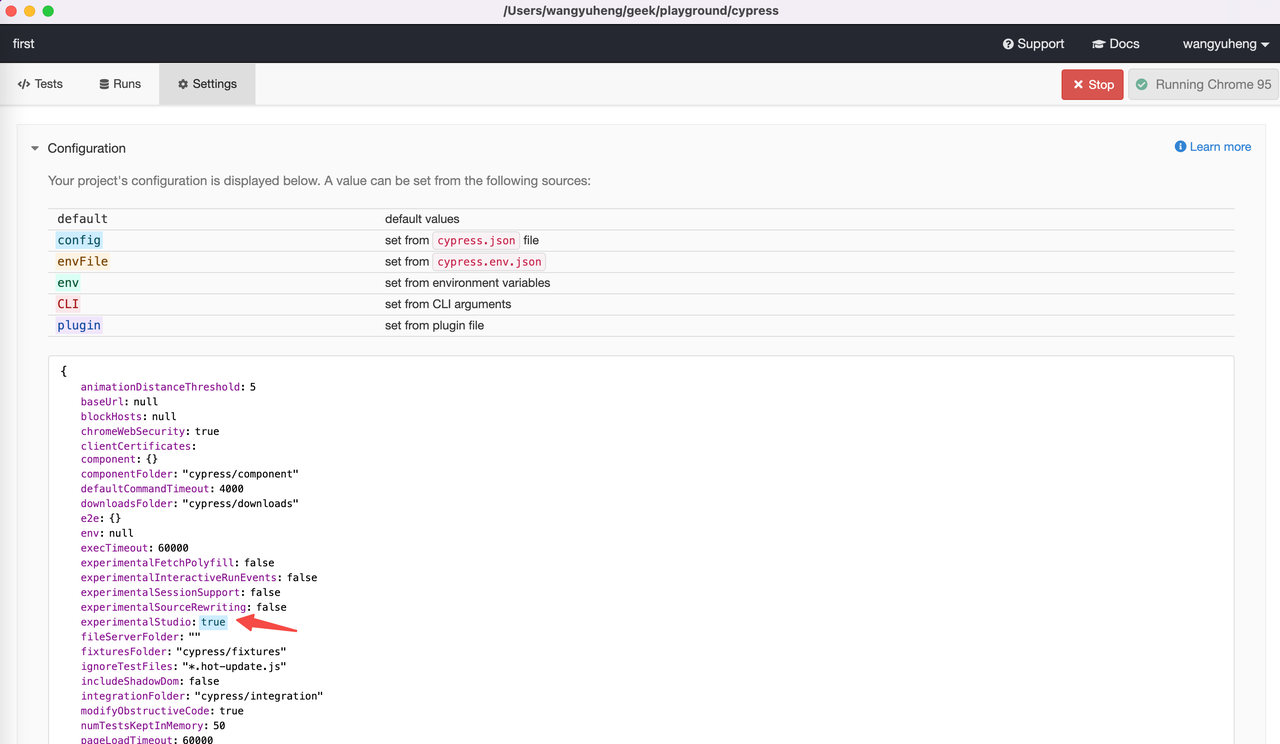The width and height of the screenshot is (1280, 744).
Task: Open the Support link
Action: [1033, 44]
